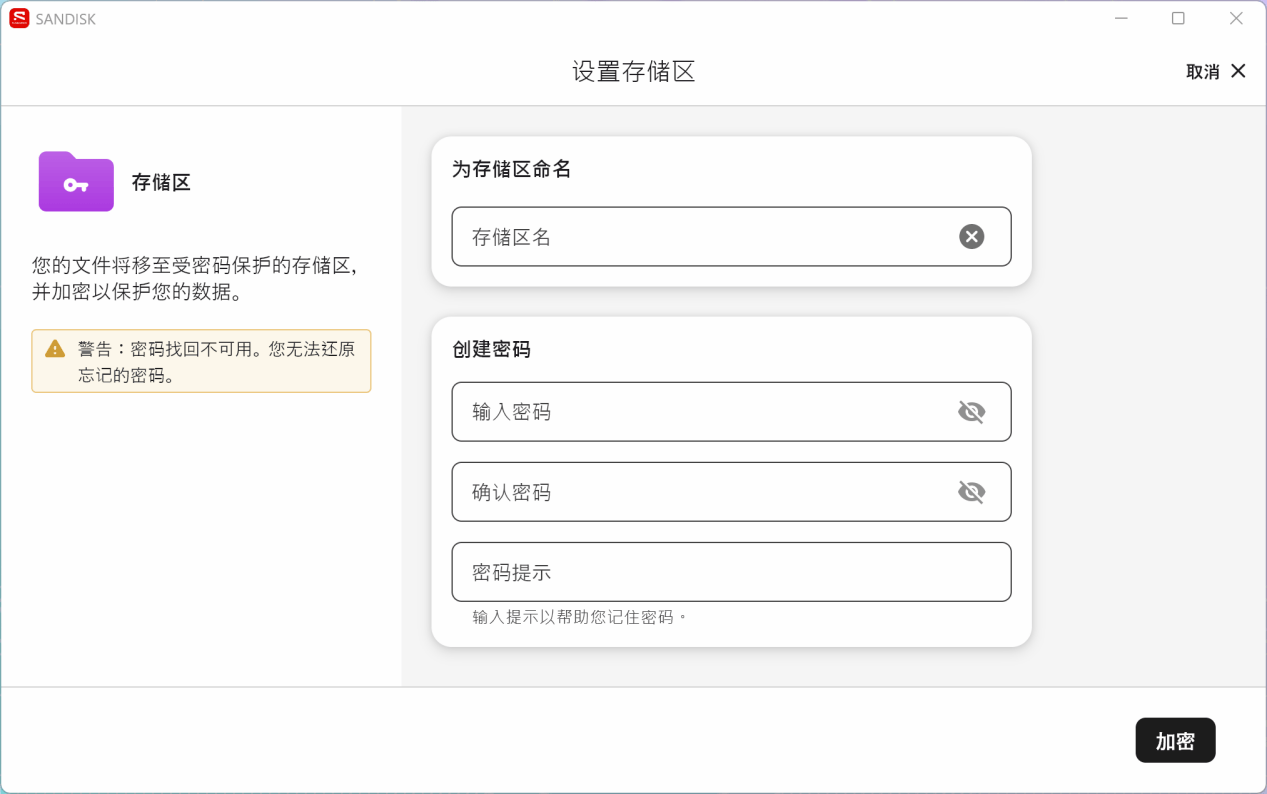Click the SanDisk logo in the title bar

pyautogui.click(x=19, y=18)
